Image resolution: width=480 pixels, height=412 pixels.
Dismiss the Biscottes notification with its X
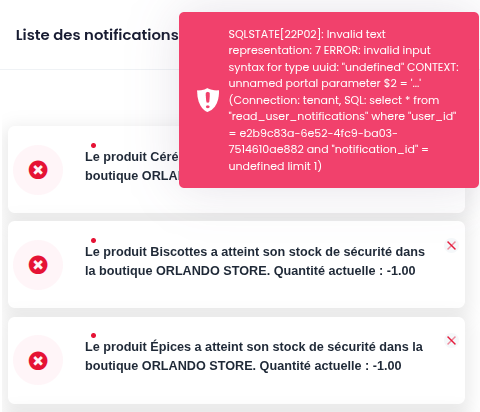[x=451, y=246]
